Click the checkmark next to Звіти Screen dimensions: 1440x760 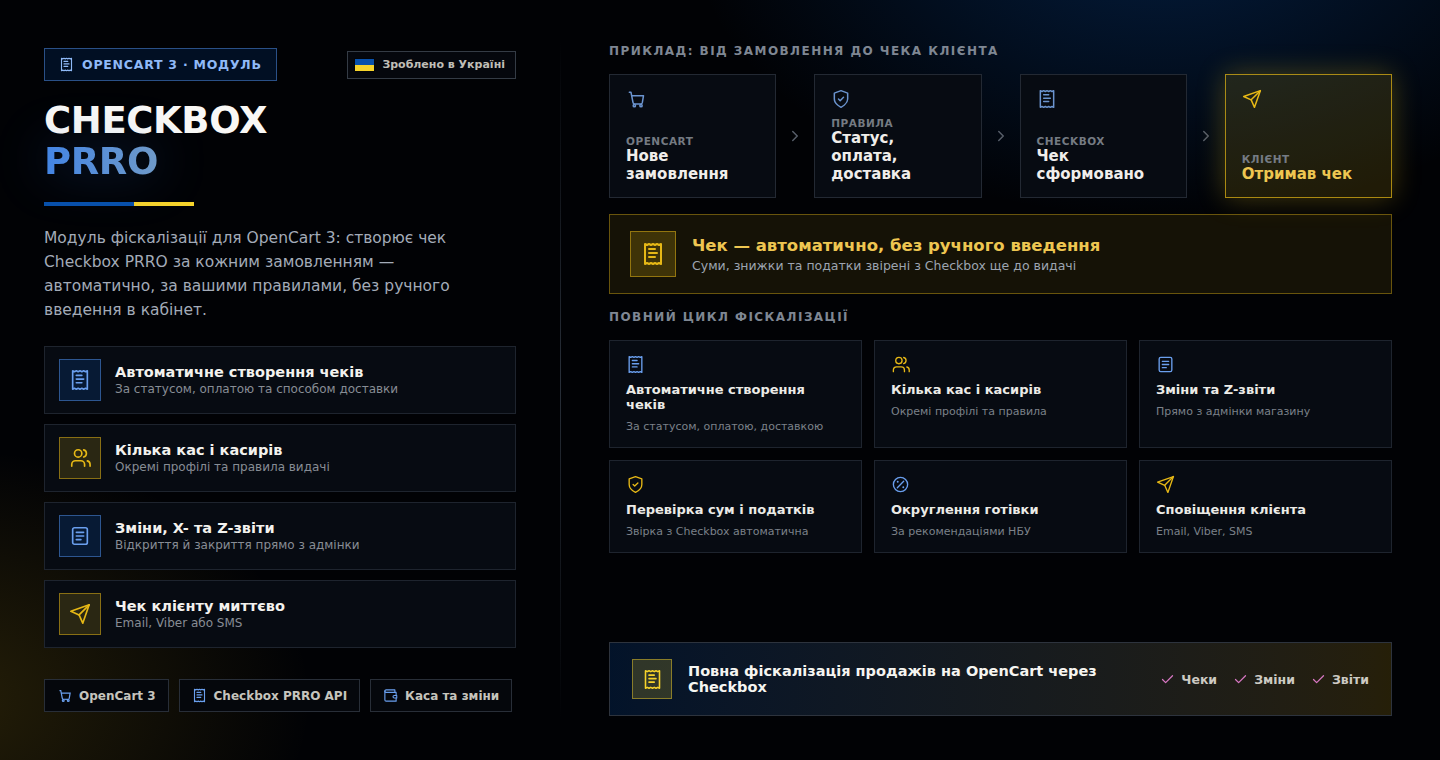pyautogui.click(x=1318, y=680)
